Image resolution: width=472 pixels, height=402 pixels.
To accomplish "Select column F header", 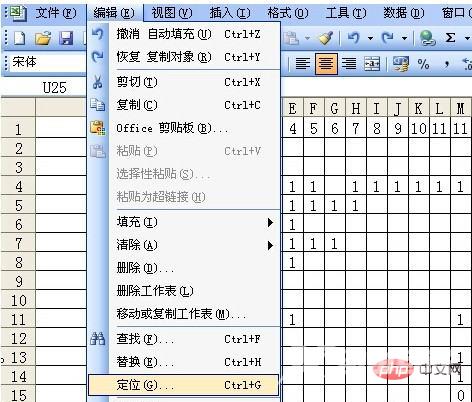I will coord(313,108).
